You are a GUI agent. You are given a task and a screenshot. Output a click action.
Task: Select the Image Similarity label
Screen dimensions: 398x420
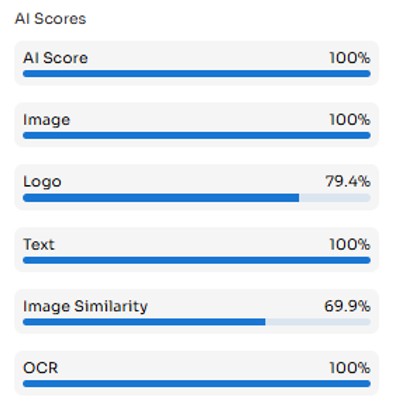85,307
